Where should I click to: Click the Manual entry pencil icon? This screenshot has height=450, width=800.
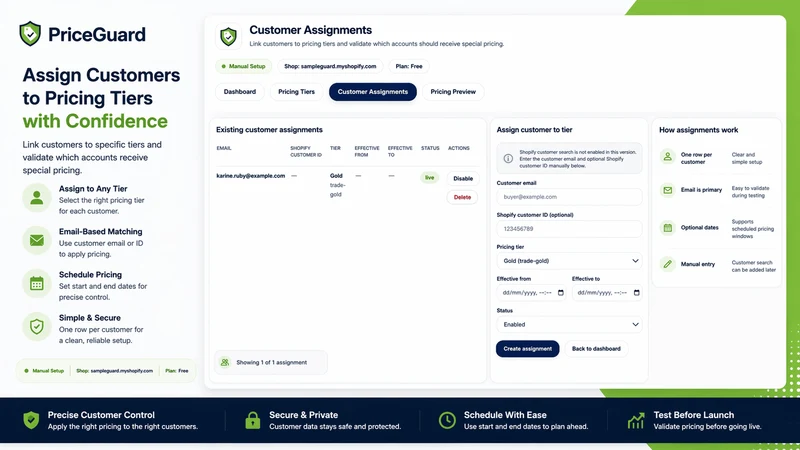(x=667, y=264)
